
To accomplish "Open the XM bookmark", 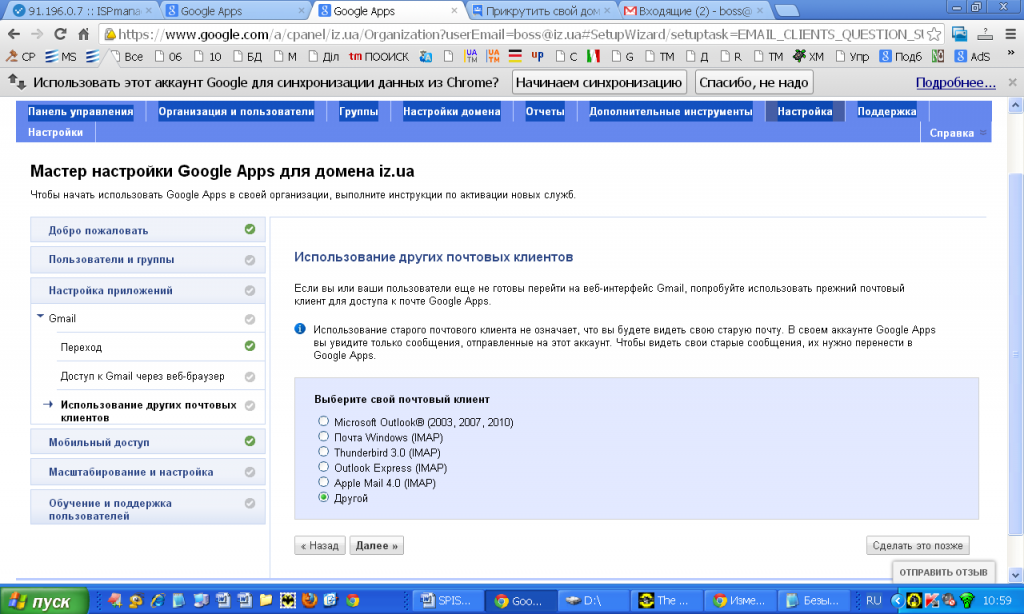I will click(x=808, y=57).
